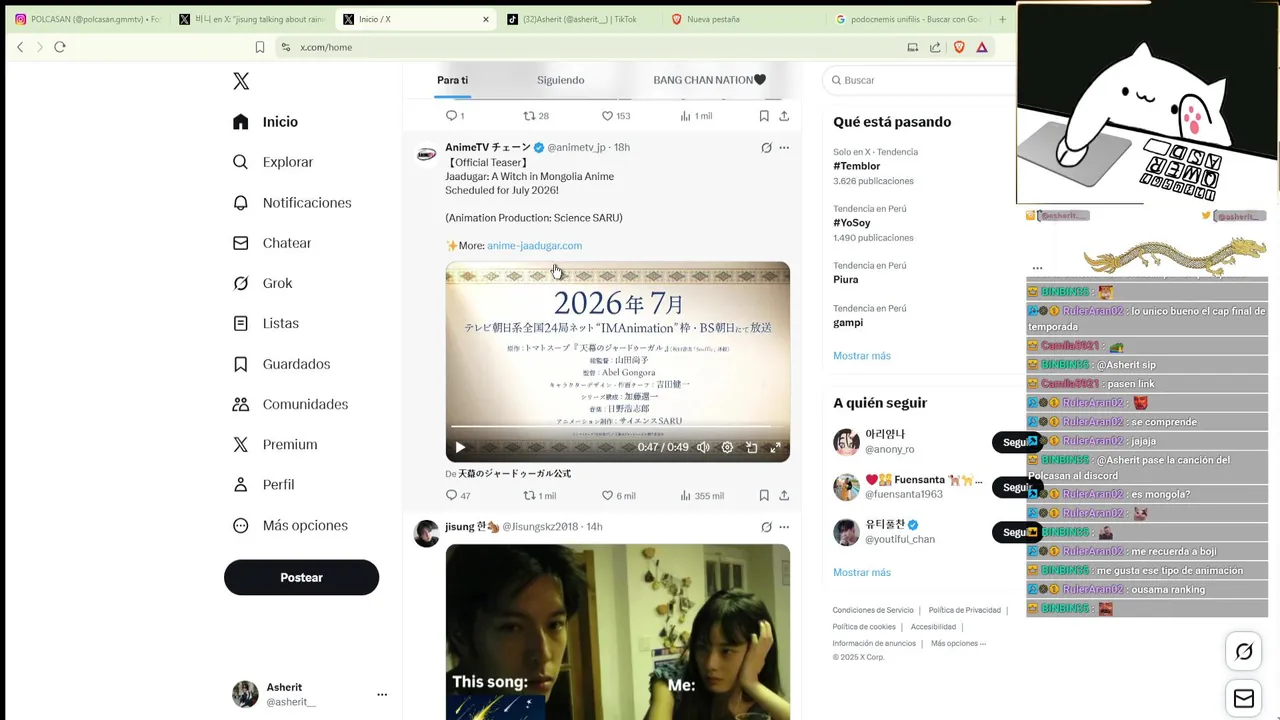1280x720 pixels.
Task: Bookmark the top post with 153 likes
Action: point(764,116)
